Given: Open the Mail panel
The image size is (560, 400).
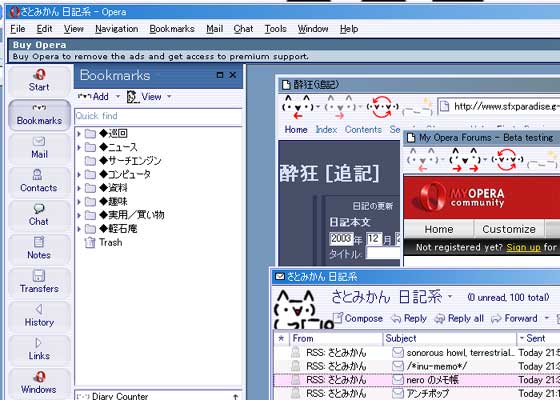Looking at the screenshot, I should pyautogui.click(x=39, y=148).
